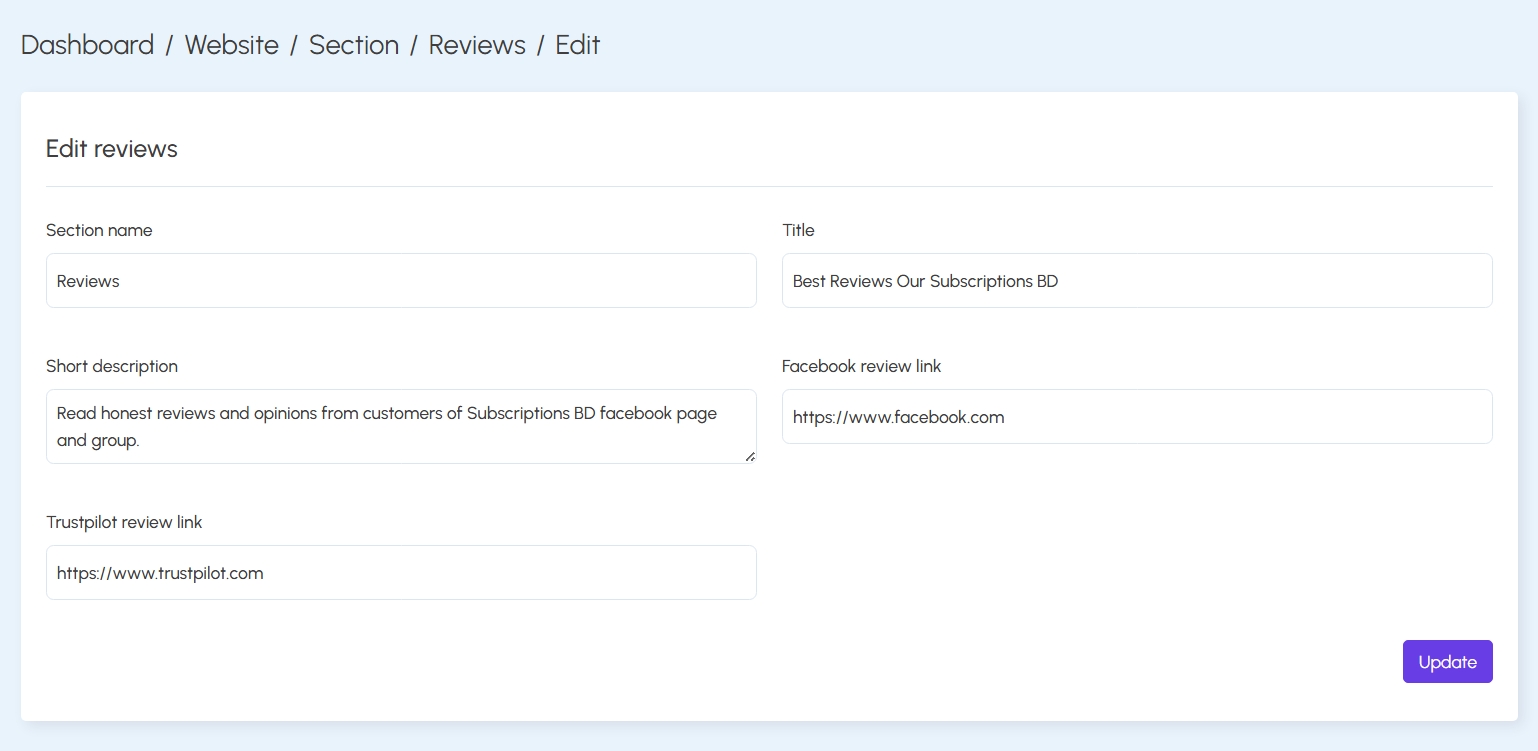Screen dimensions: 1538x751
Task: Open the Reviews breadcrumb link
Action: 477,45
